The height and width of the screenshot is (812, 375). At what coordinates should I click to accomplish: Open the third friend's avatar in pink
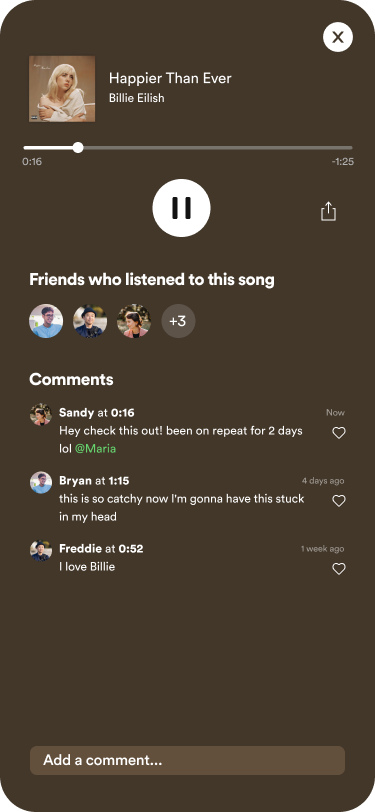click(x=134, y=321)
